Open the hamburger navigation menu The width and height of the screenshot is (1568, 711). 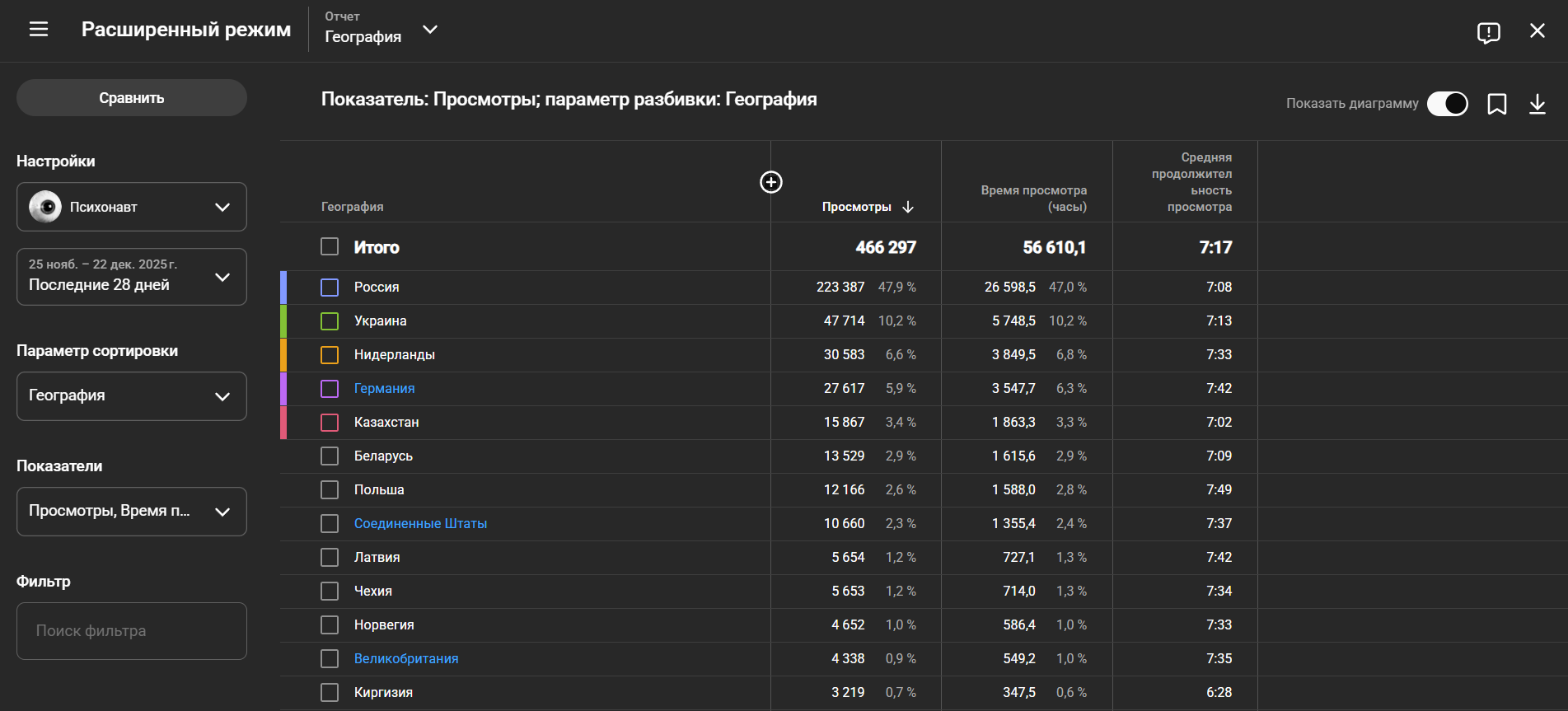tap(39, 30)
